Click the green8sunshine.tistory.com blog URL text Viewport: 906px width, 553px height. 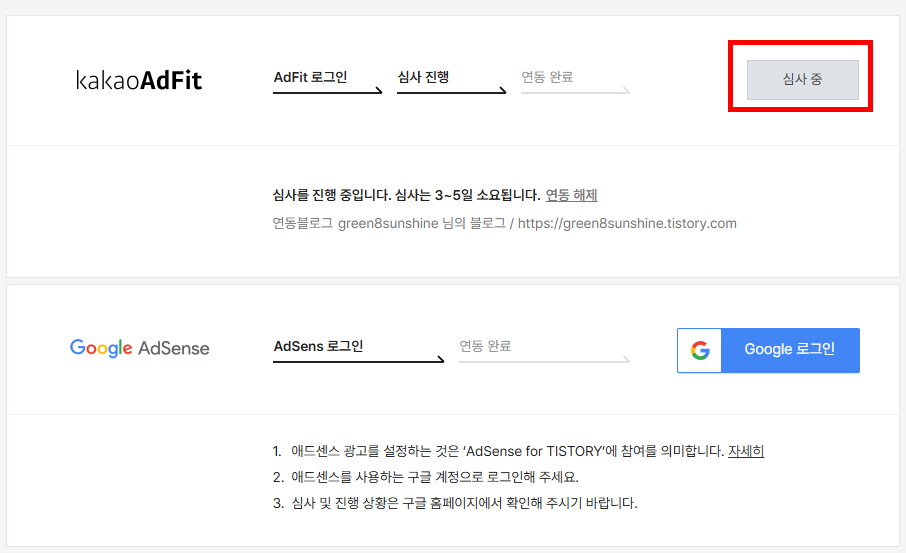tap(627, 224)
